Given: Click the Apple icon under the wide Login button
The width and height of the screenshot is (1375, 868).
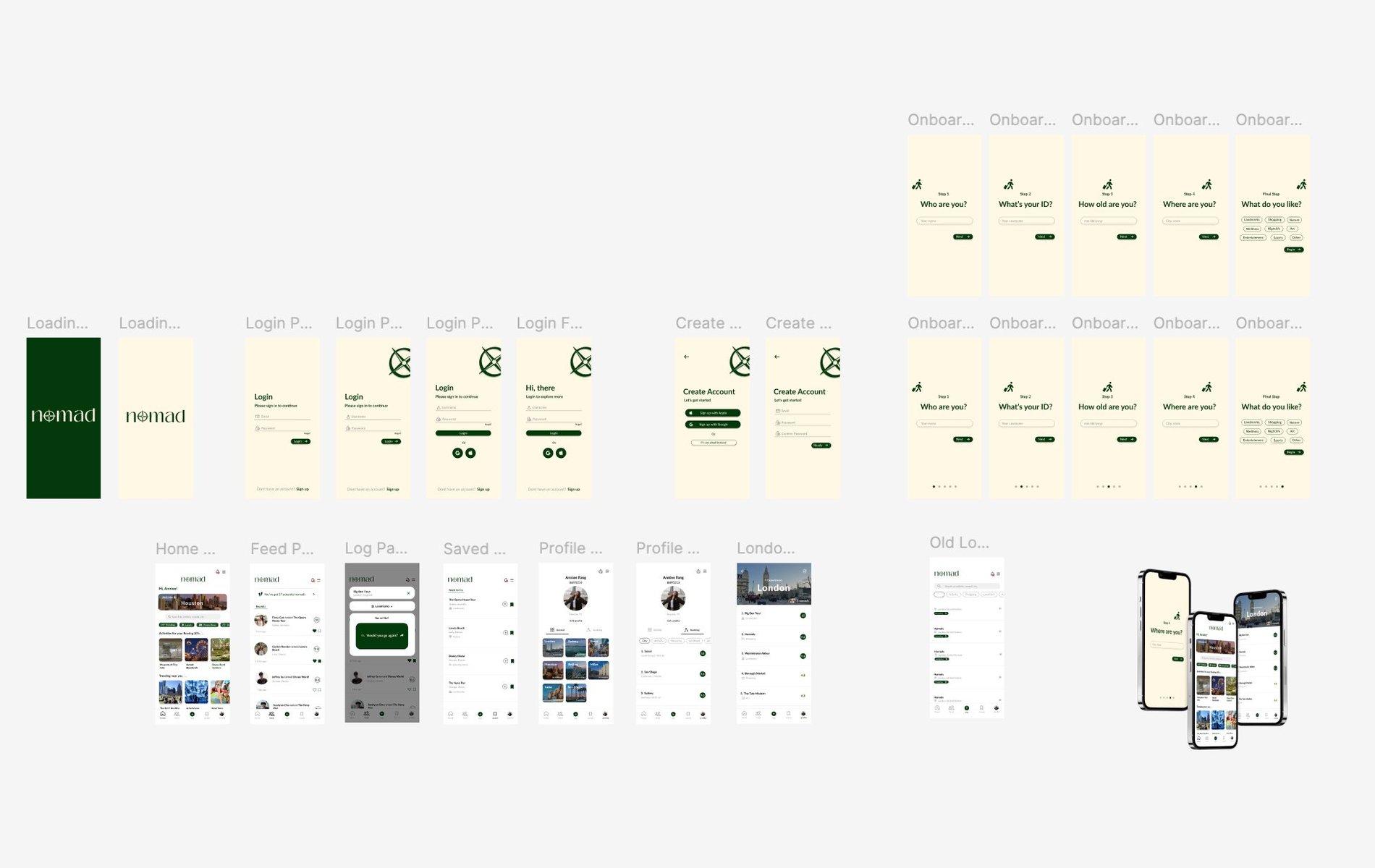Looking at the screenshot, I should coord(470,453).
